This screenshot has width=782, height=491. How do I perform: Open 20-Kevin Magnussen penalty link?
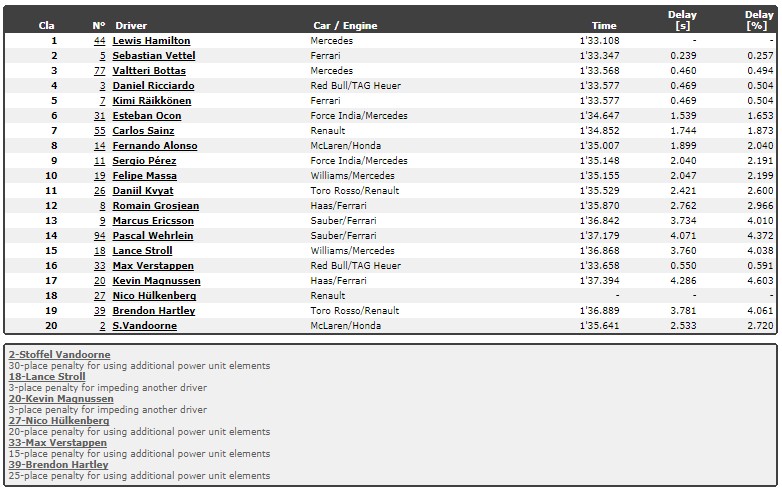point(61,399)
